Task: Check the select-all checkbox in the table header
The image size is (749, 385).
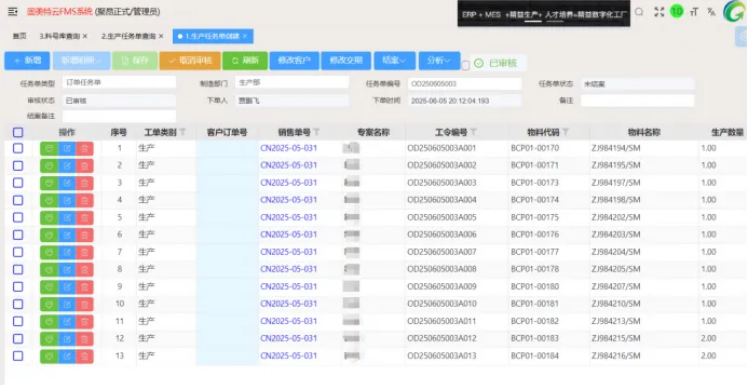Action: point(18,132)
